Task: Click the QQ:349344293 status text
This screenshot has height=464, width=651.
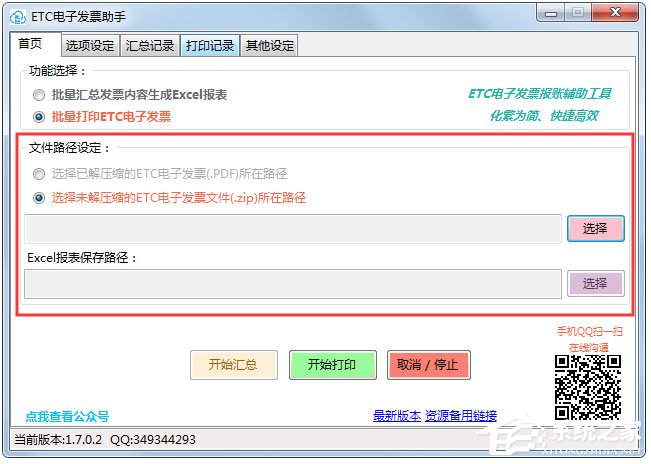Action: pyautogui.click(x=153, y=440)
